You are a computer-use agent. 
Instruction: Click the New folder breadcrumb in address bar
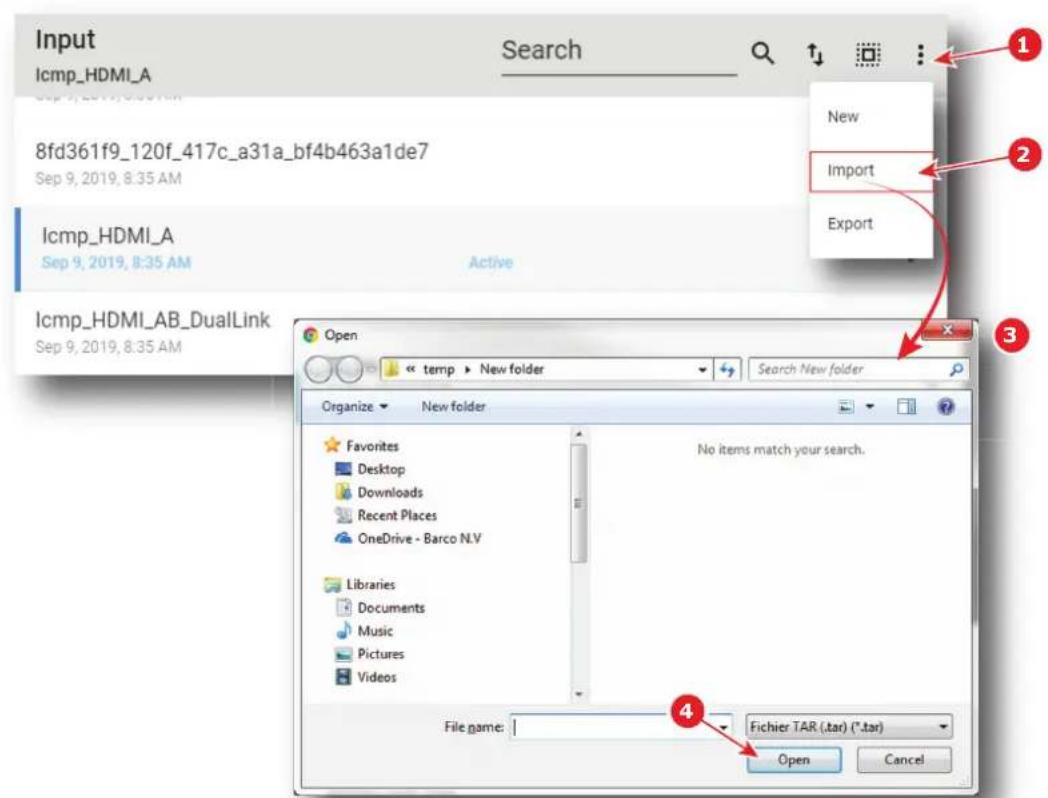[511, 369]
